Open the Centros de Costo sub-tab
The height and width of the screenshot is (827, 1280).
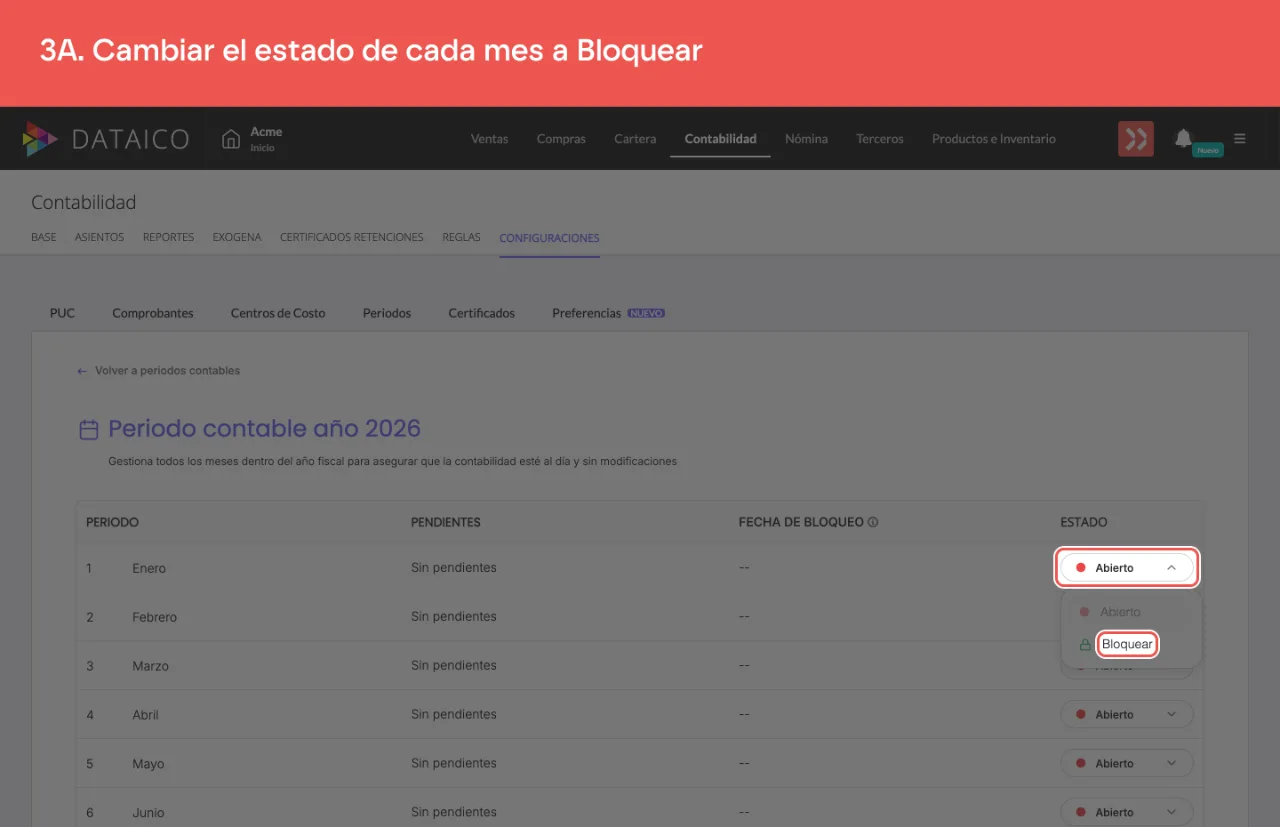click(x=278, y=313)
